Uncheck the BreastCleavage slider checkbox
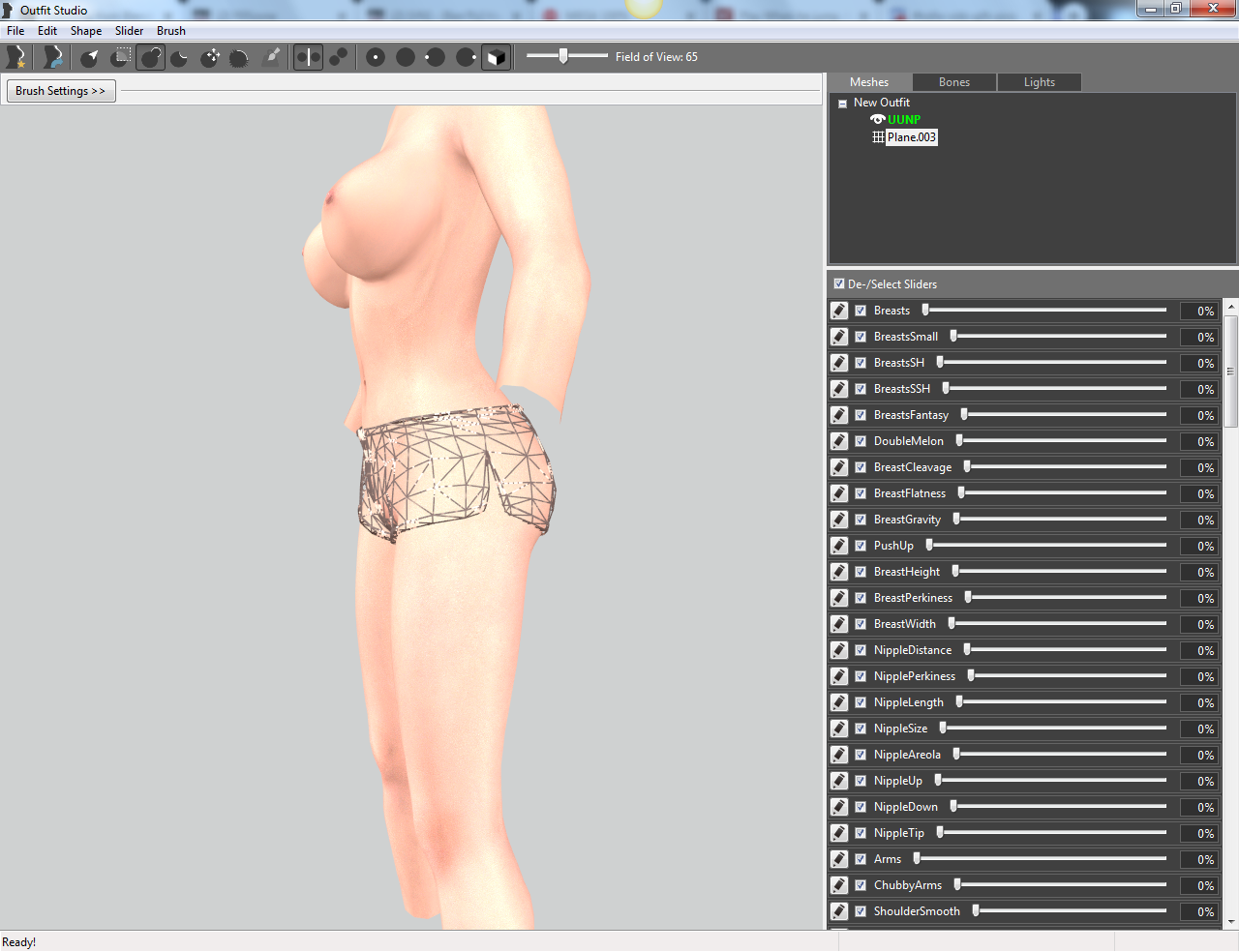Viewport: 1239px width, 952px height. (x=861, y=467)
